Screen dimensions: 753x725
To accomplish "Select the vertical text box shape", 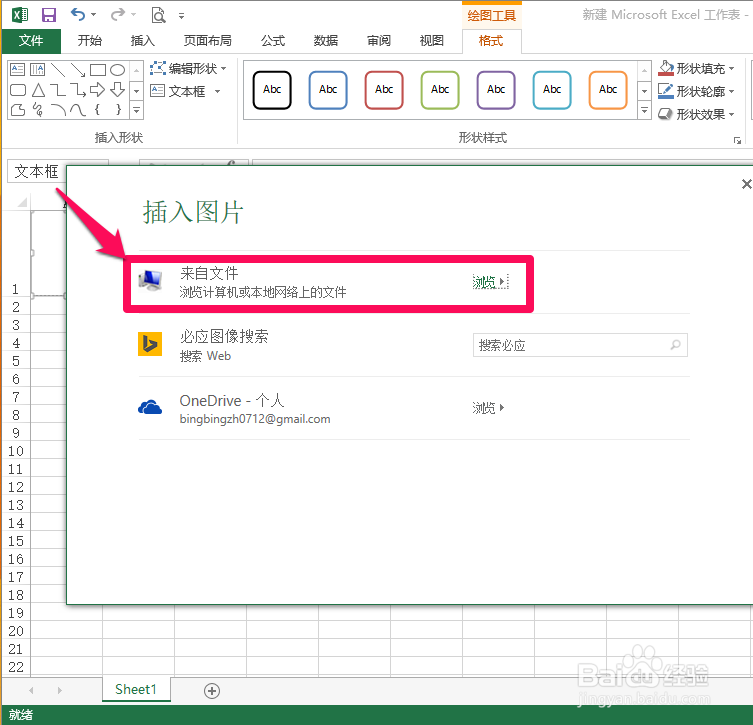I will pos(37,70).
